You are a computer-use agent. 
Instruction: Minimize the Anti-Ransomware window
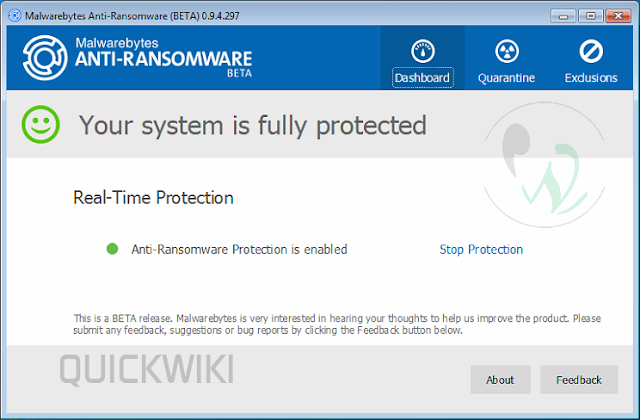tap(563, 16)
